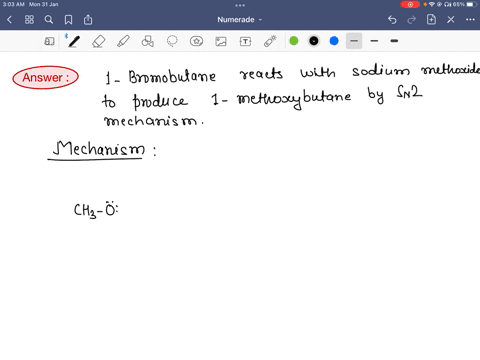Open the Elements sticker tool
This screenshot has height=360, width=480.
pos(196,41)
